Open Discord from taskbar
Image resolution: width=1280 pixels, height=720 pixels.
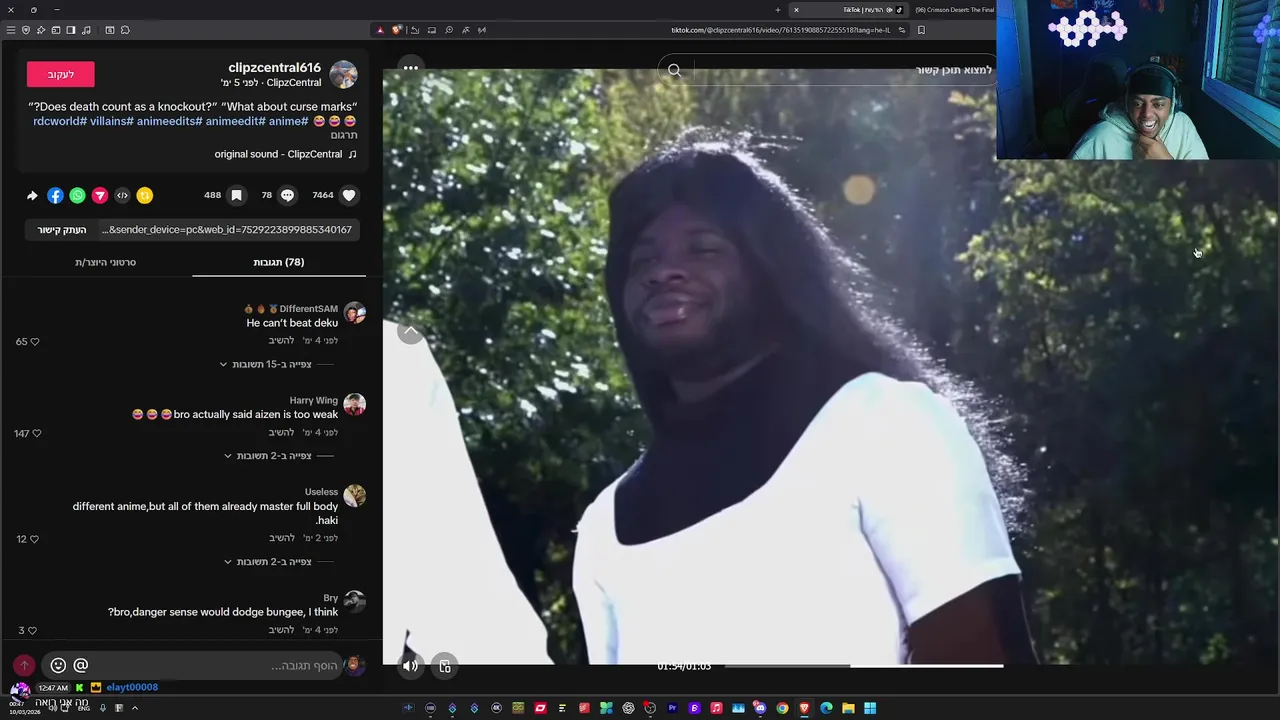pos(760,708)
